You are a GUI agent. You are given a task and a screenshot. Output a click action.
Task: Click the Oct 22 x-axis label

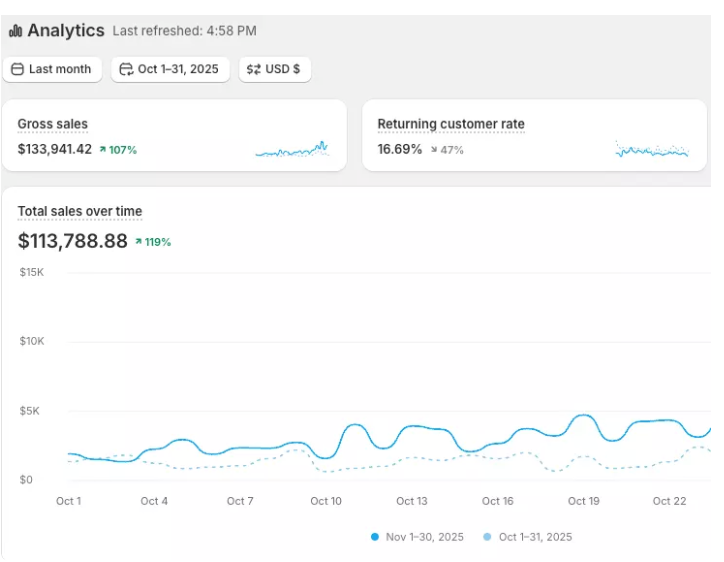670,501
